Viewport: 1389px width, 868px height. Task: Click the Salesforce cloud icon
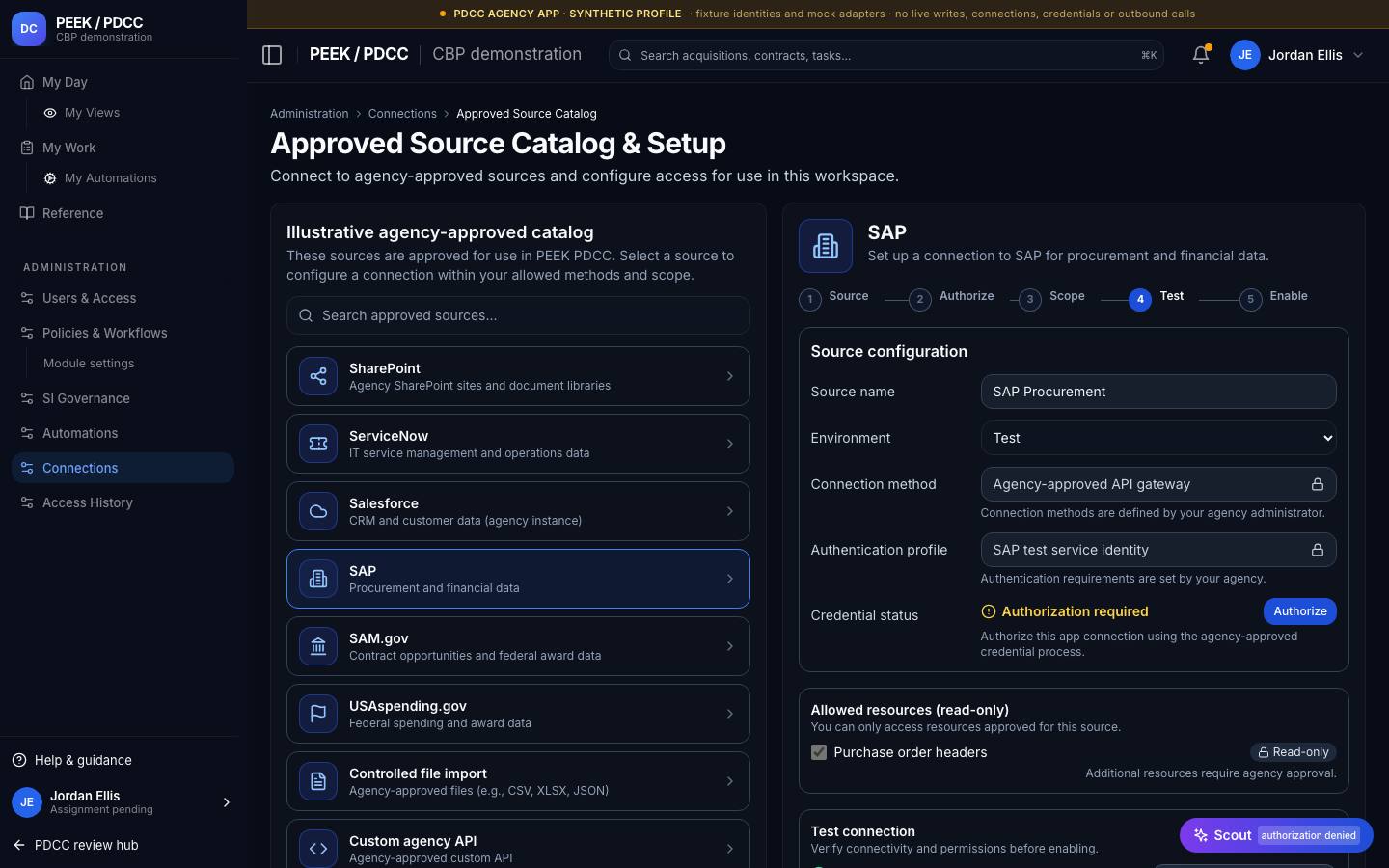318,511
